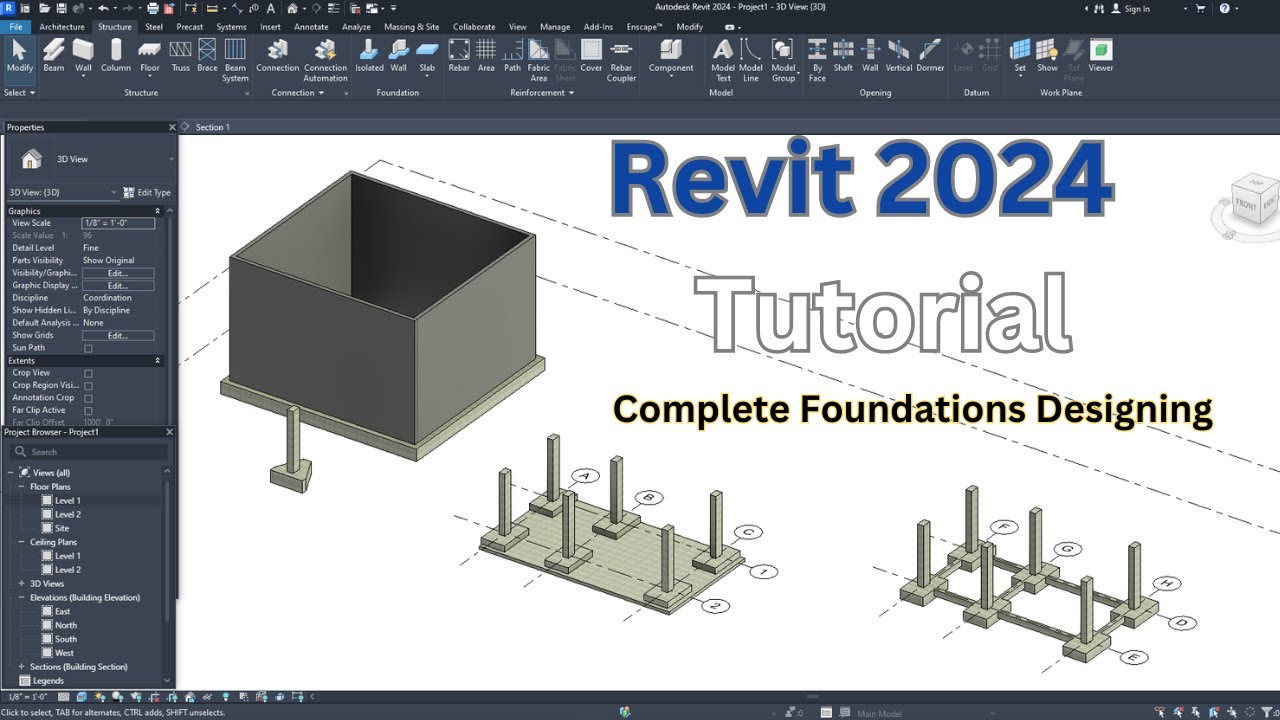
Task: Click the View Scale value field
Action: pos(118,223)
